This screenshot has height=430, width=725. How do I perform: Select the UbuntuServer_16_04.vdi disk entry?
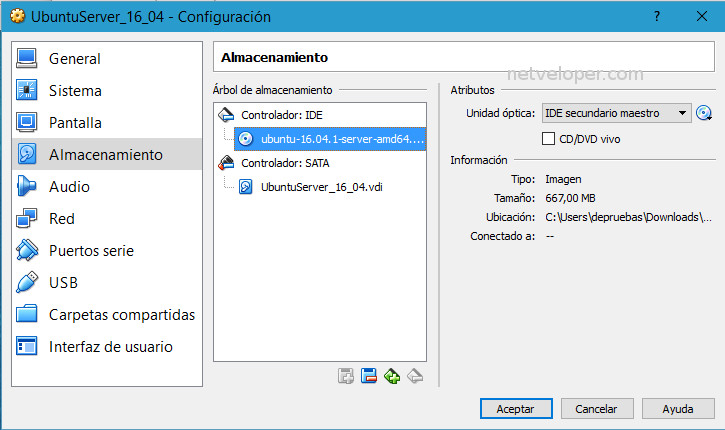coord(321,187)
